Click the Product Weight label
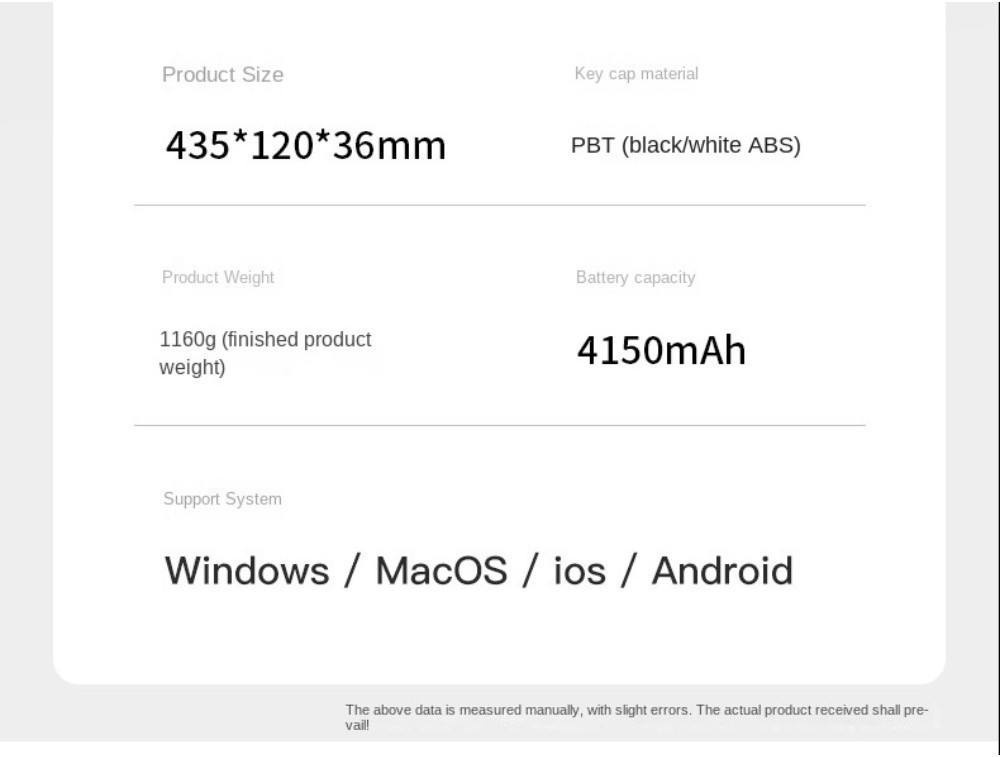Viewport: 1000px width, 757px height. tap(217, 278)
